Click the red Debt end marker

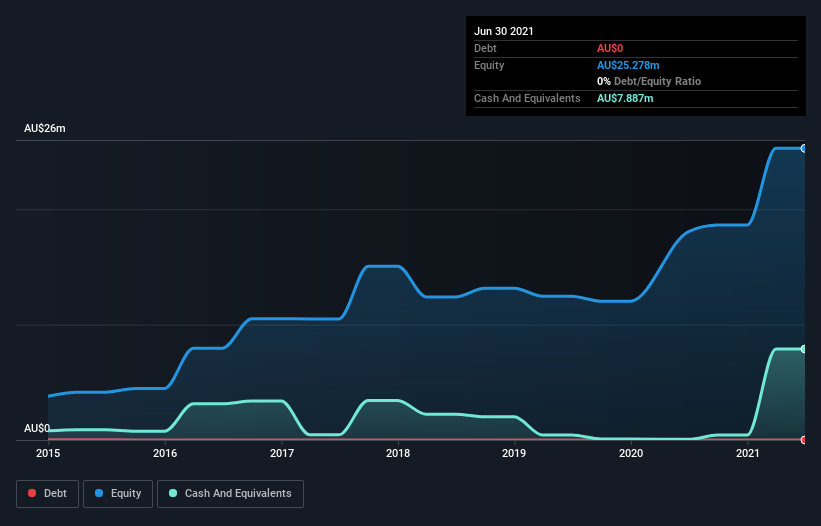tap(804, 440)
